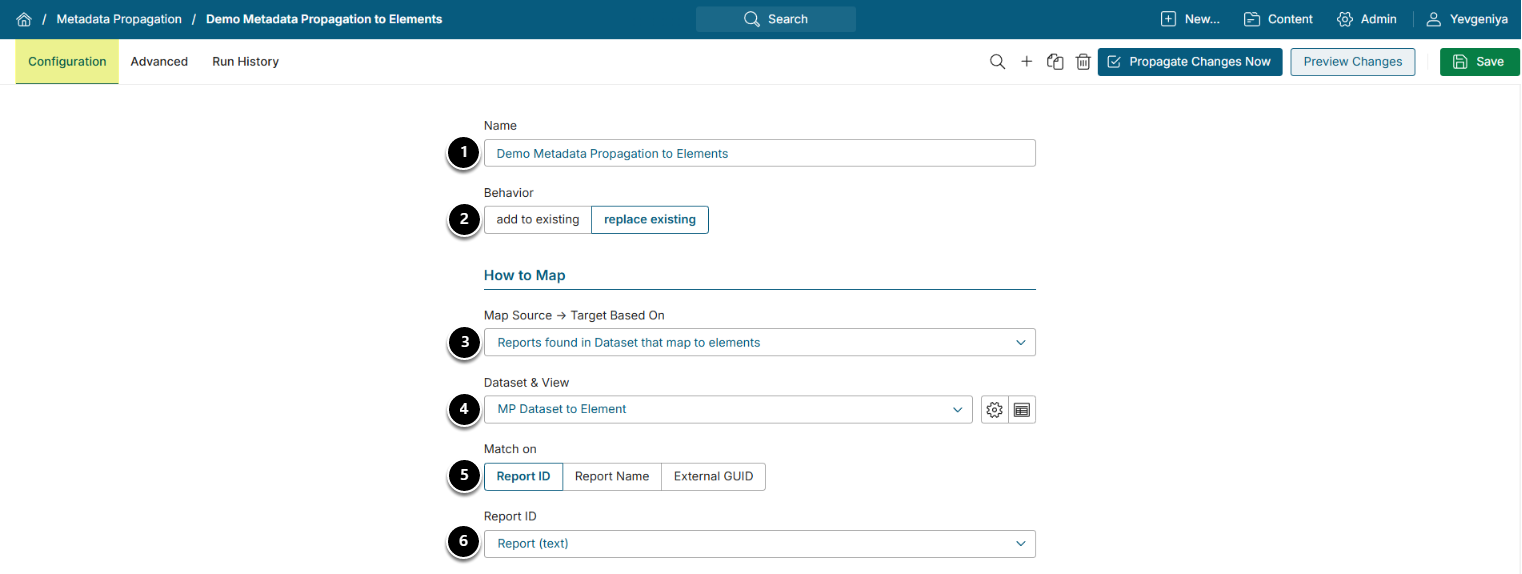Expand the Report ID column dropdown
This screenshot has height=574, width=1522.
pos(759,544)
